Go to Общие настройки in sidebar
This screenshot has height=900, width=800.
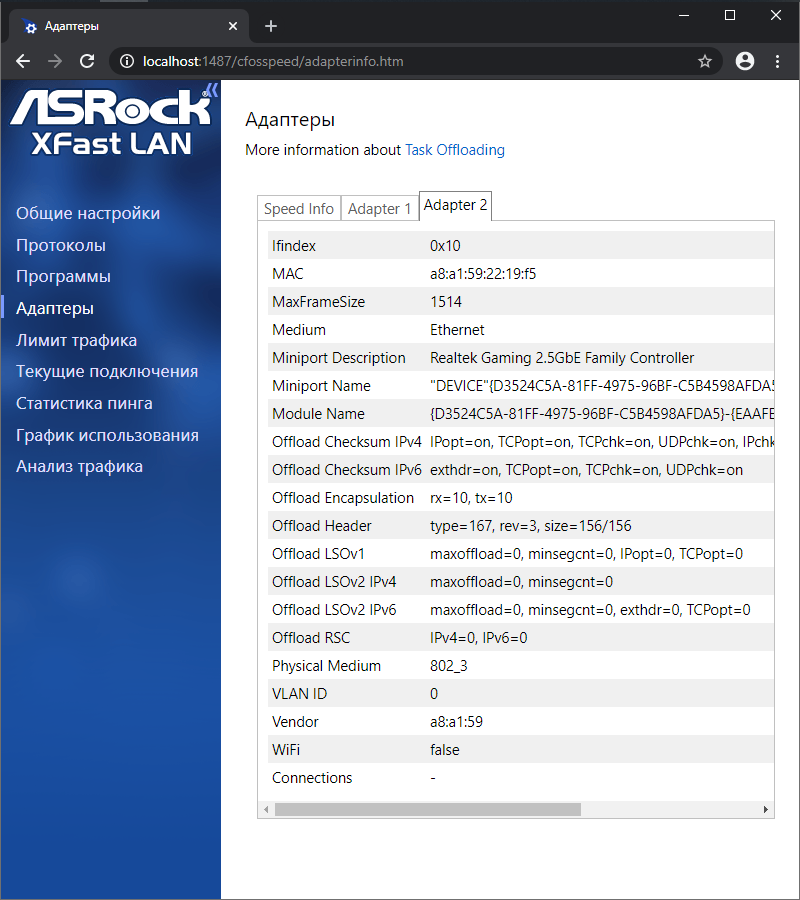click(x=88, y=213)
